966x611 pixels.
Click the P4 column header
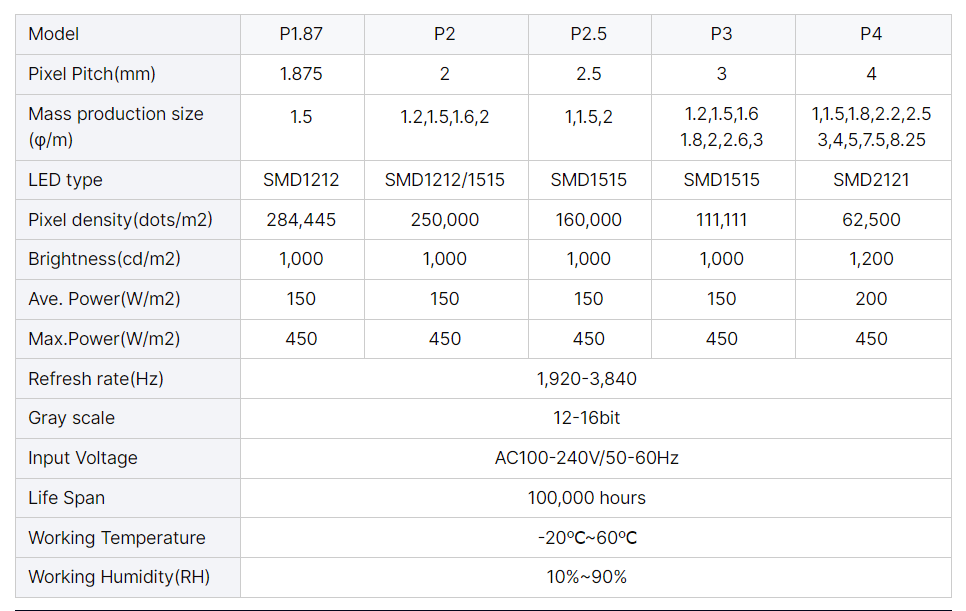872,34
